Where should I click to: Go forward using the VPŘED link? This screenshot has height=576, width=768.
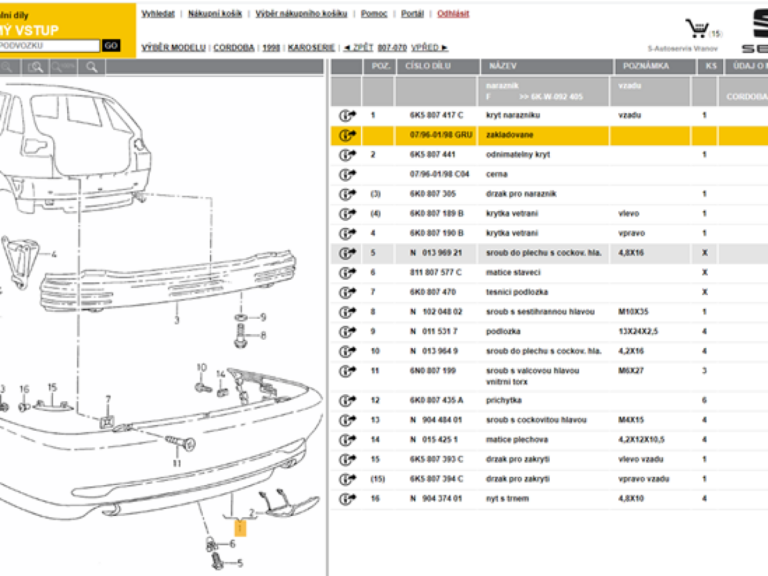431,47
